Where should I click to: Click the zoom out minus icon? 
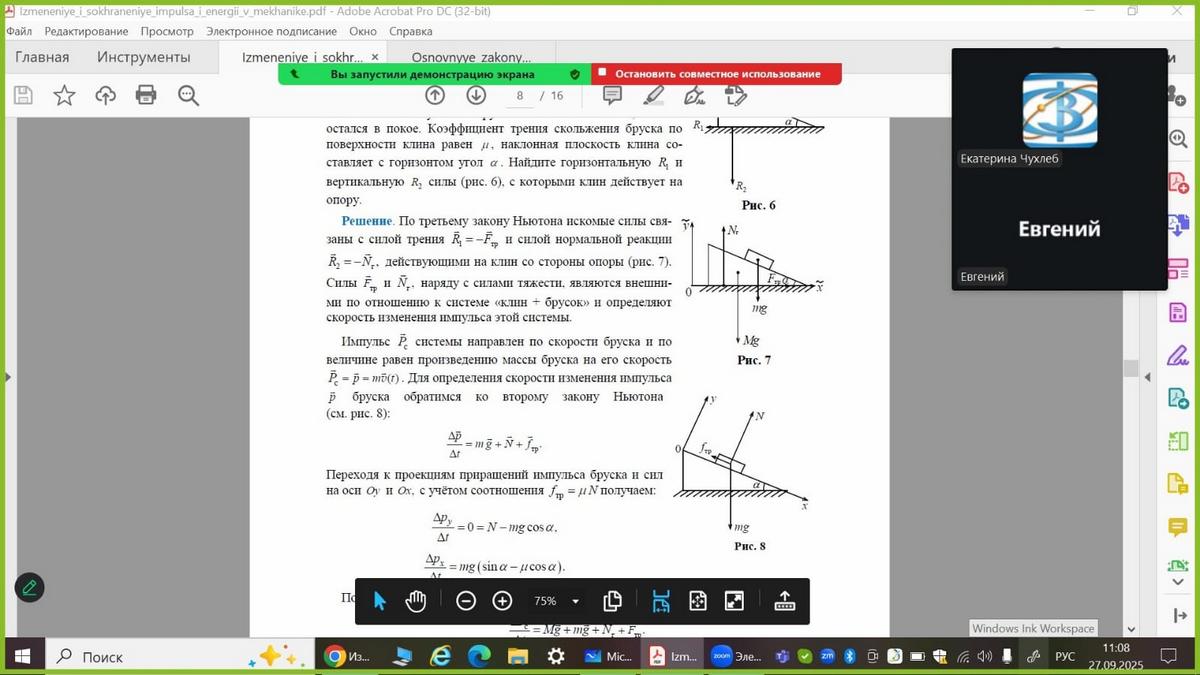(466, 601)
